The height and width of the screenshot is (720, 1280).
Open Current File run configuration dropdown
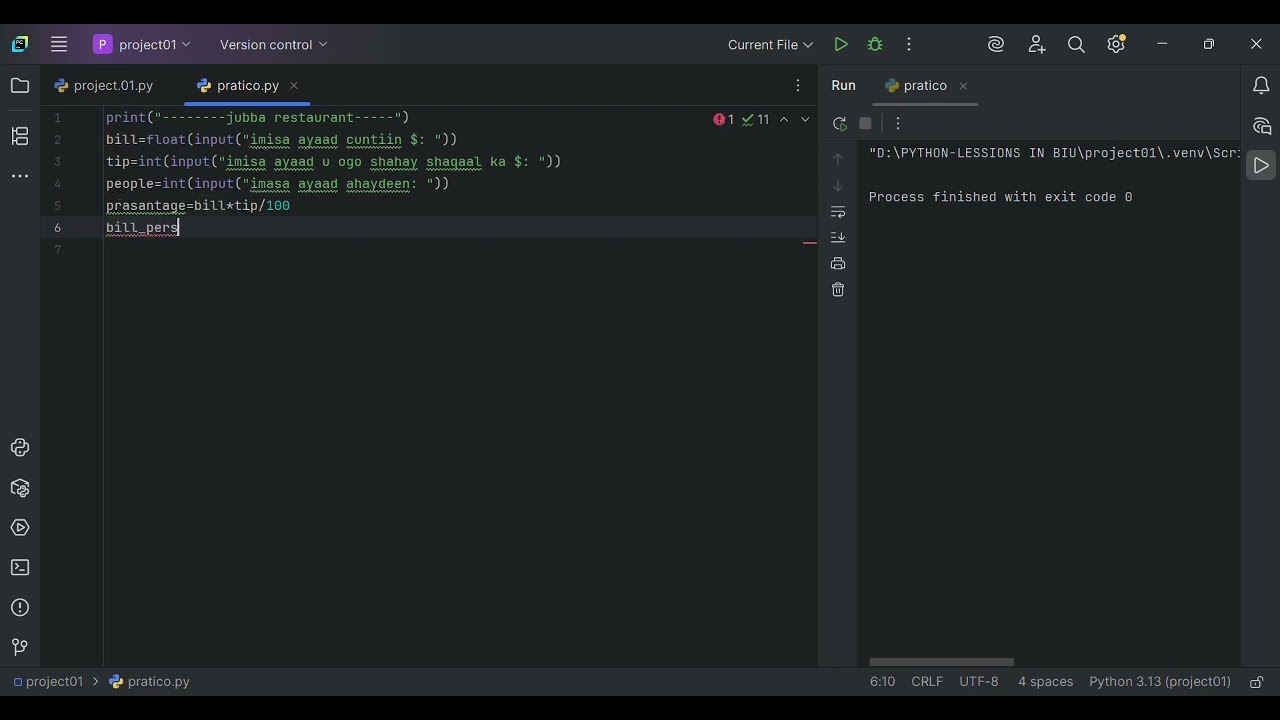770,44
